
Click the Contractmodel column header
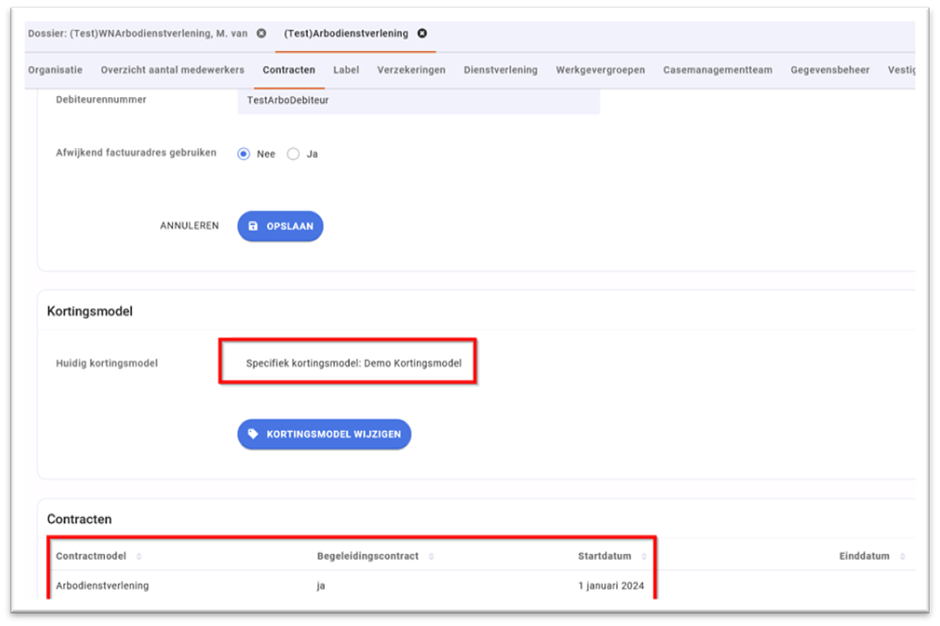tap(91, 556)
